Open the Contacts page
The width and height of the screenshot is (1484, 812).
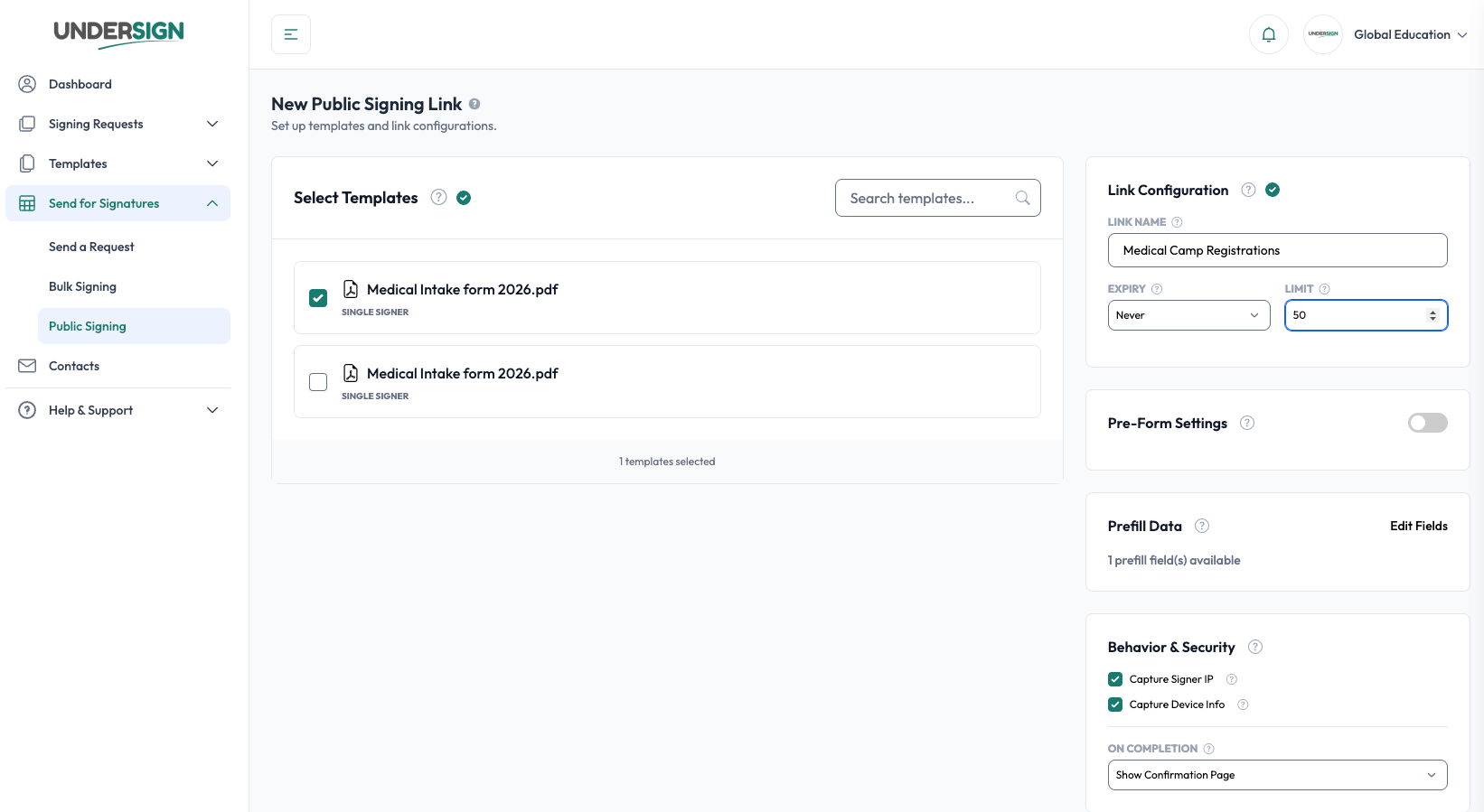(x=118, y=366)
